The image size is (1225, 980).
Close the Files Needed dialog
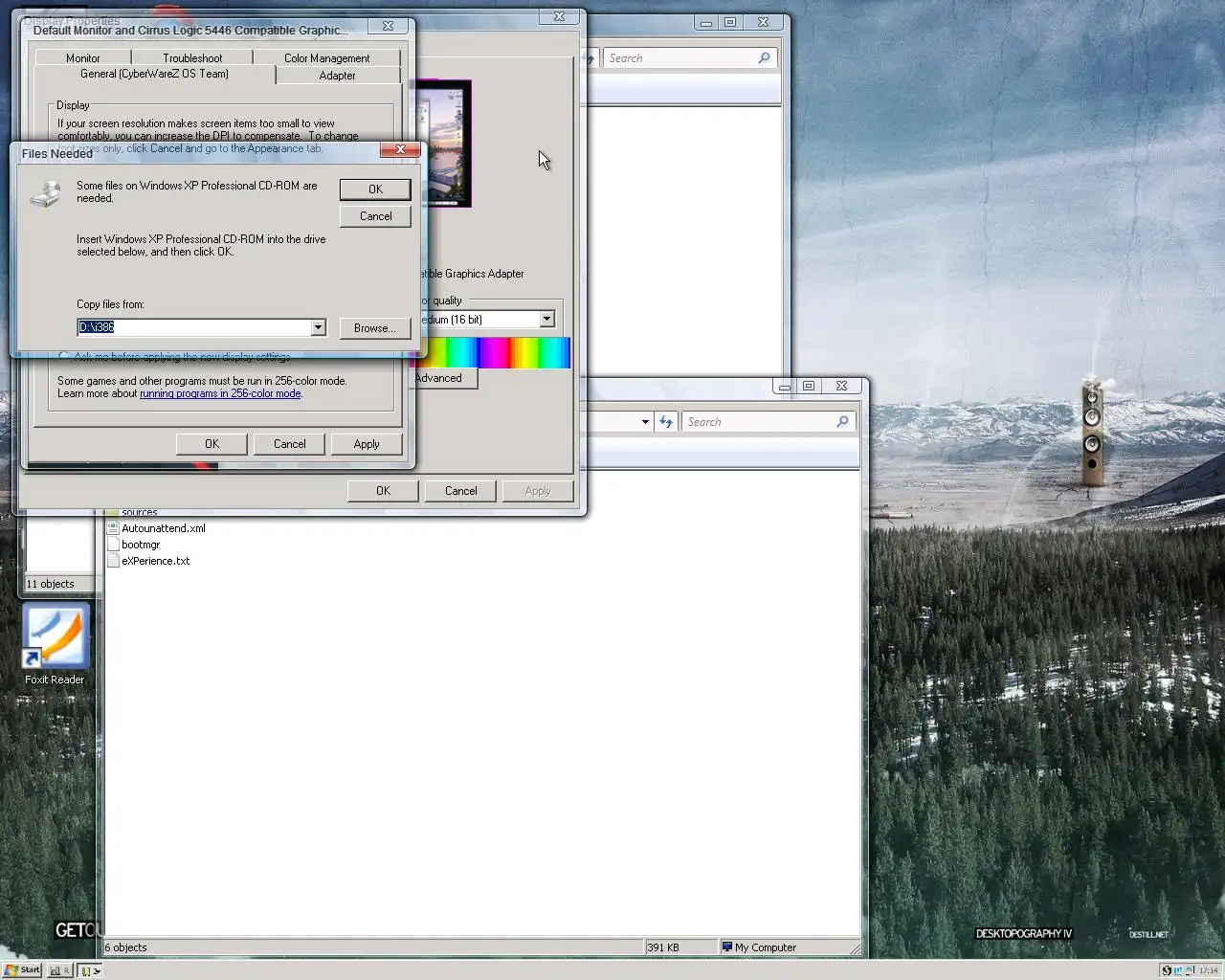[400, 149]
